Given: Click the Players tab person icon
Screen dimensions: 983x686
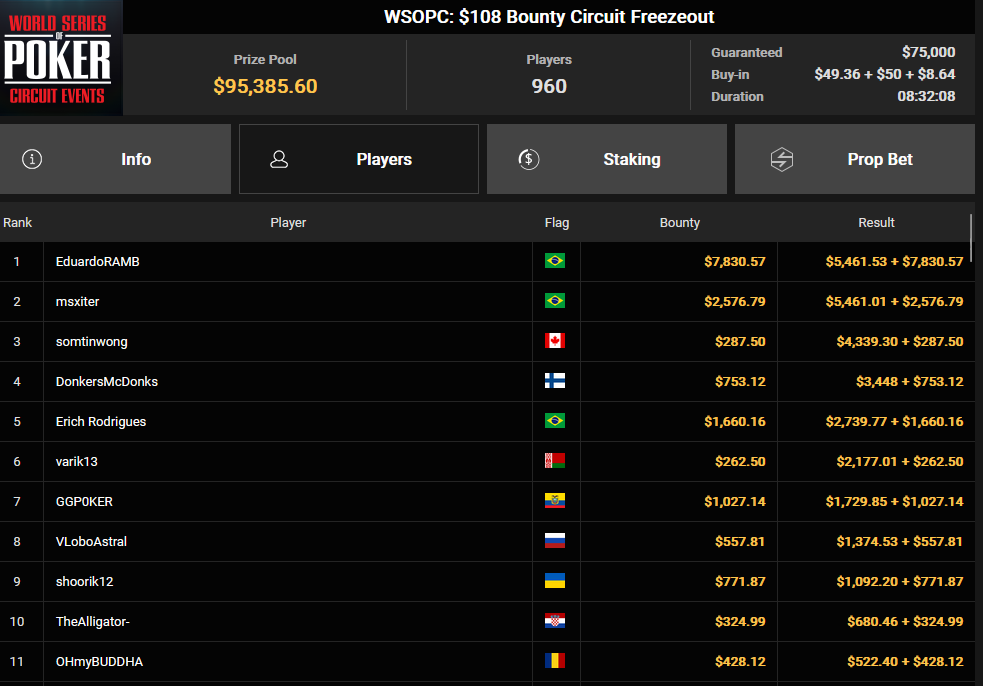Looking at the screenshot, I should tap(279, 159).
